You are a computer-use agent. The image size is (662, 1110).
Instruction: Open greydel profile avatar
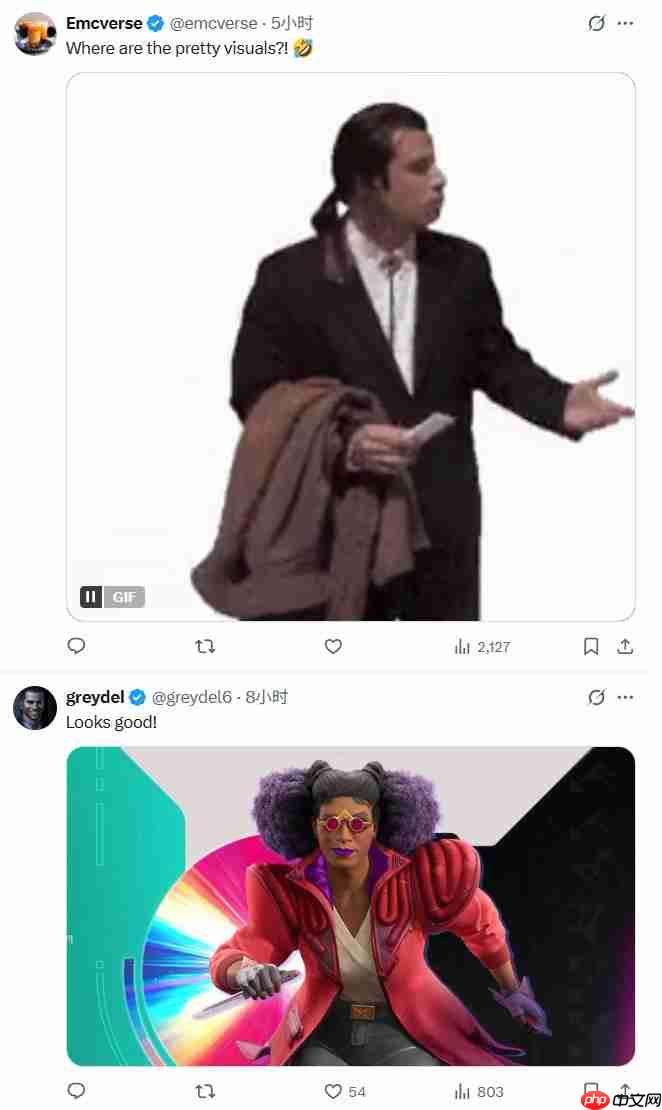pyautogui.click(x=35, y=707)
